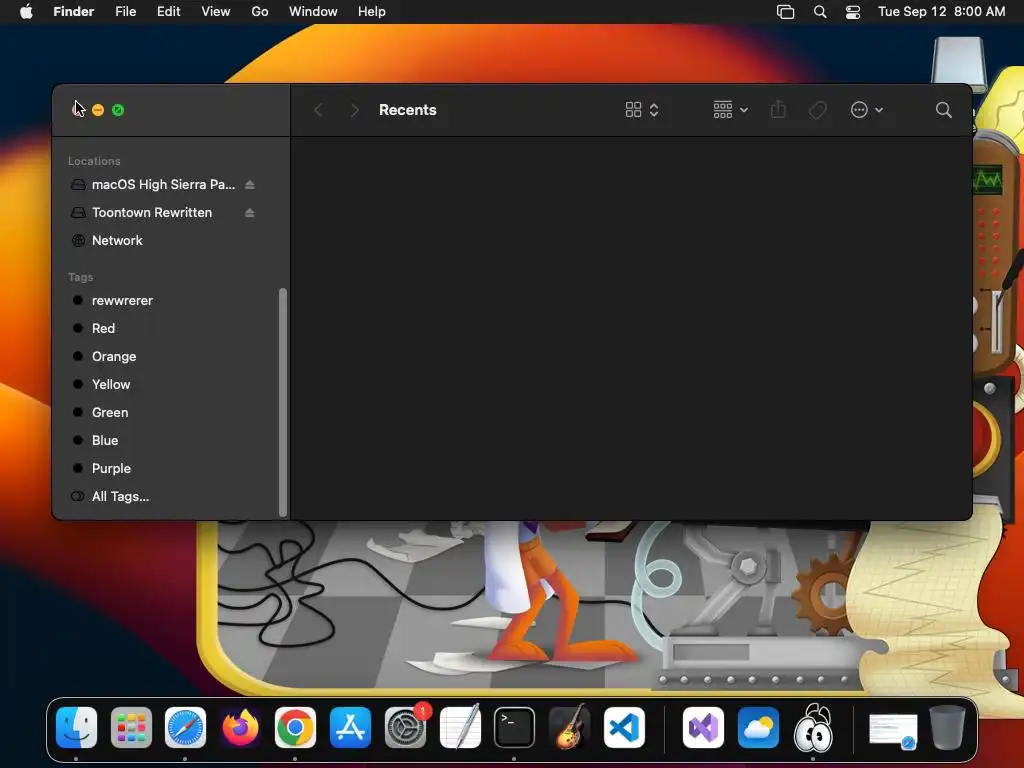Viewport: 1024px width, 768px height.
Task: Select the Orange tag
Action: click(x=163, y=357)
